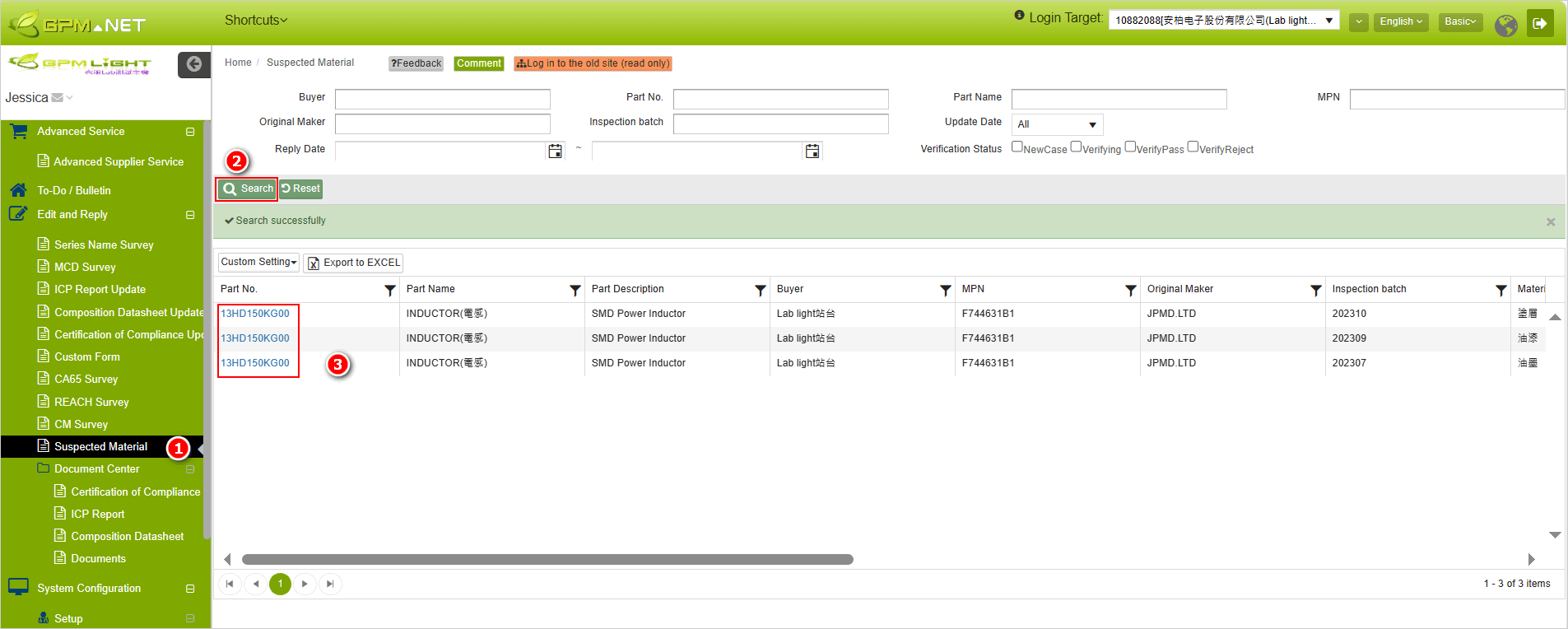Click the Search button
Screen dimensions: 1568x629
tap(247, 189)
